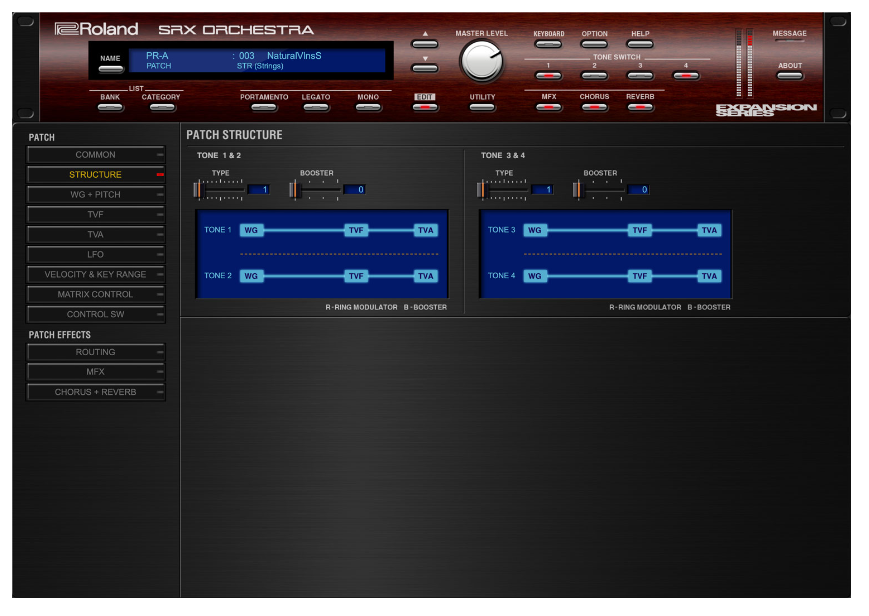Toggle Tone Switch 4

(x=686, y=75)
